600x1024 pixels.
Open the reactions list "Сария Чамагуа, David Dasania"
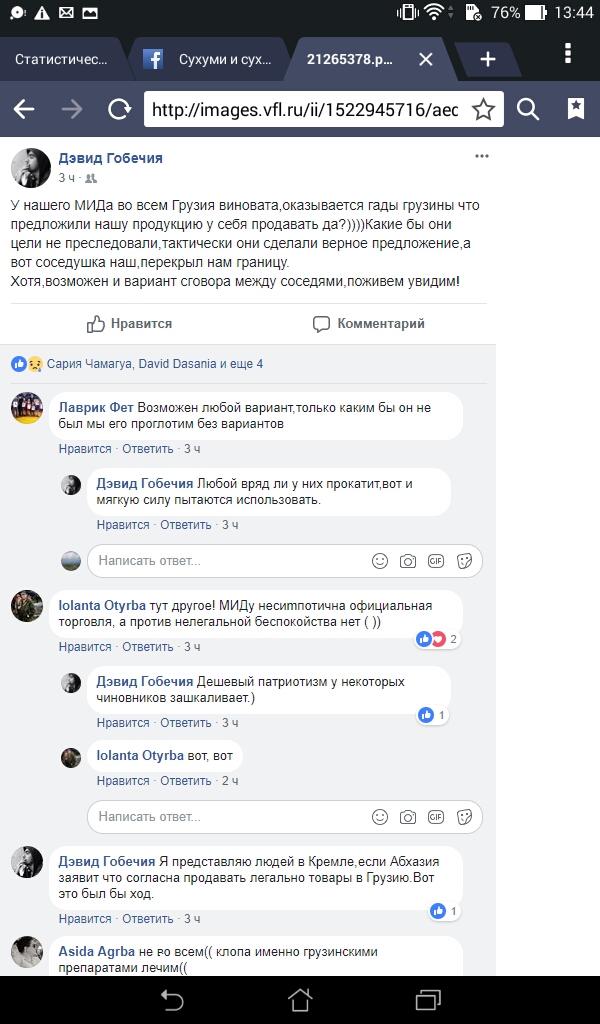click(x=154, y=364)
